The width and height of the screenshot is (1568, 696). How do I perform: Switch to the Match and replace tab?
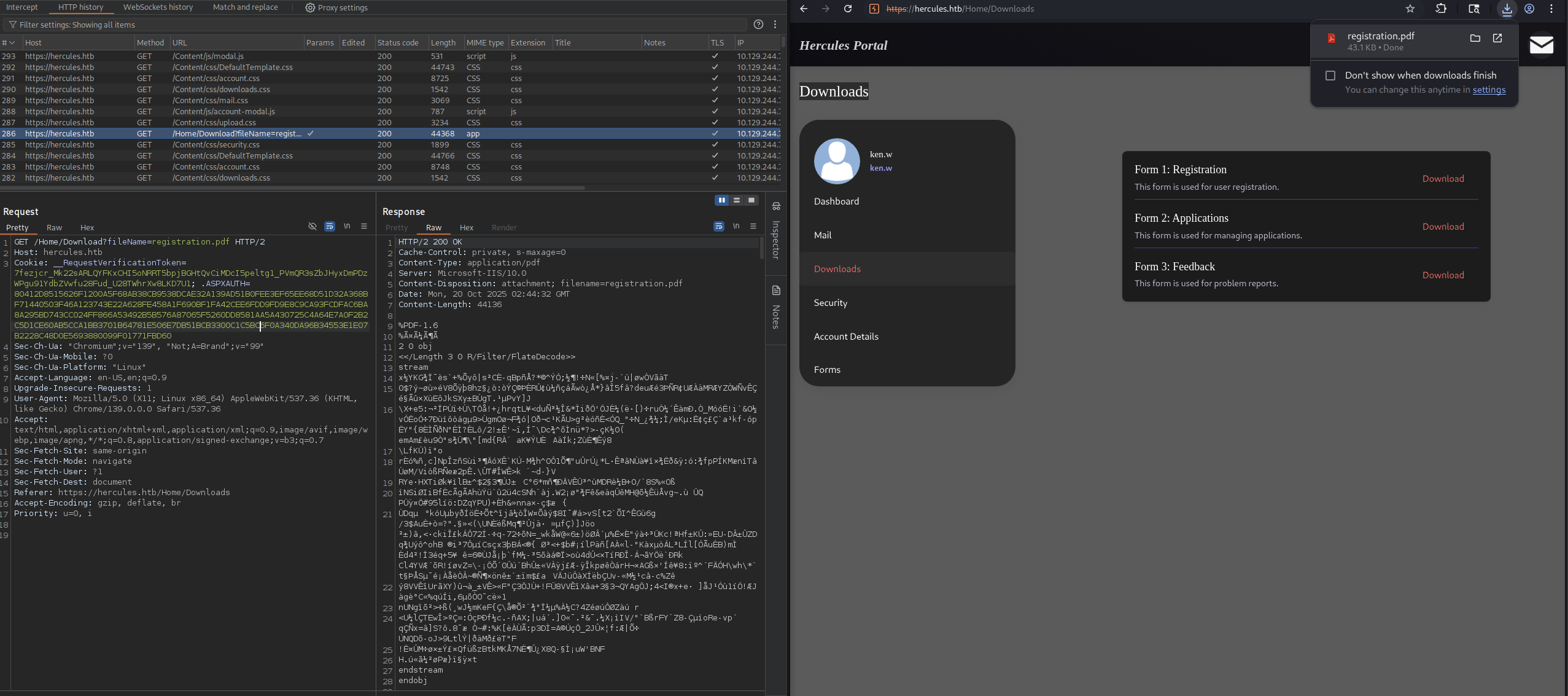[246, 7]
